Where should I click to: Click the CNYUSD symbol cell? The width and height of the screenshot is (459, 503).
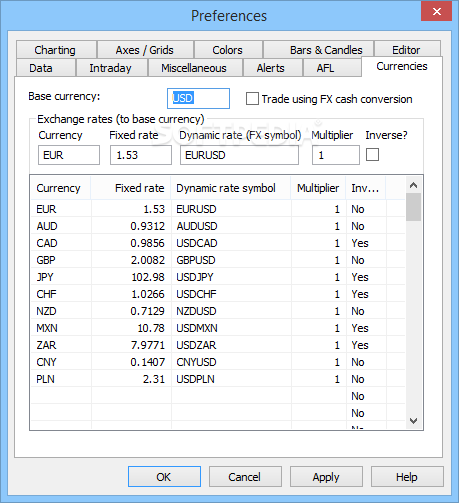pyautogui.click(x=196, y=362)
